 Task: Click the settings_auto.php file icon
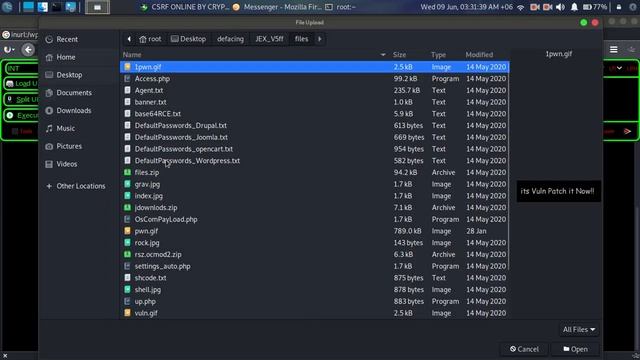click(x=127, y=266)
